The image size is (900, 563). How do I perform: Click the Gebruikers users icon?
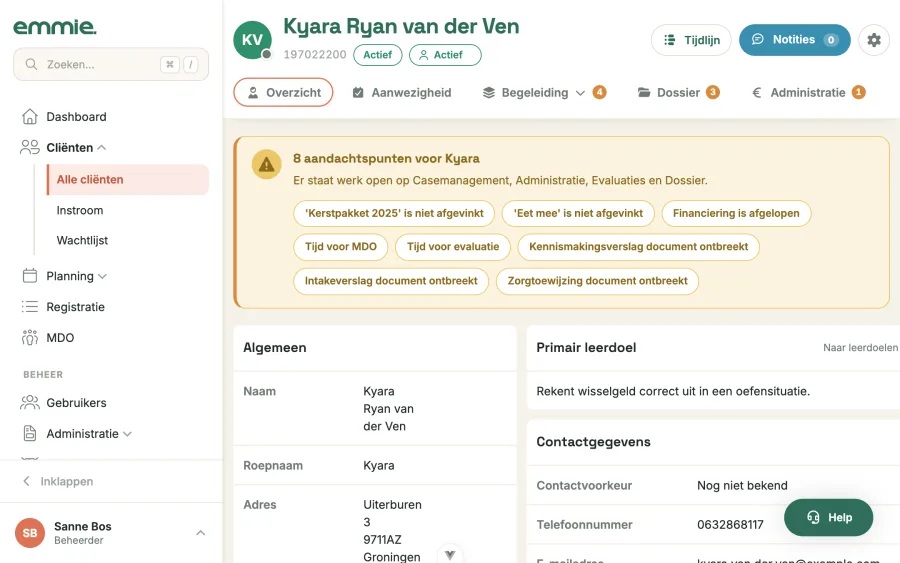(30, 403)
